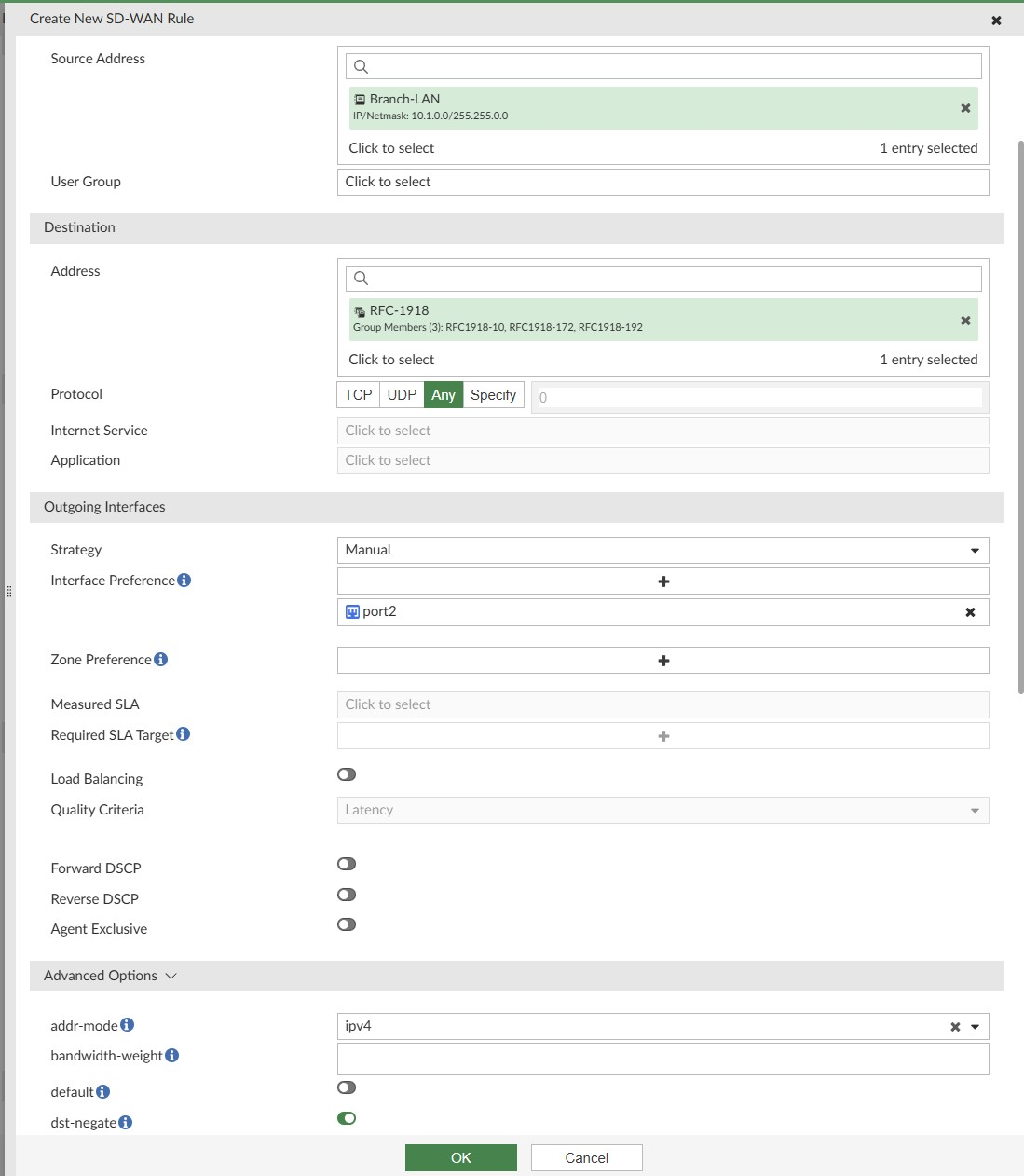Screen dimensions: 1024x1176
Task: Remove port2 from Interface Preference
Action: (x=970, y=612)
